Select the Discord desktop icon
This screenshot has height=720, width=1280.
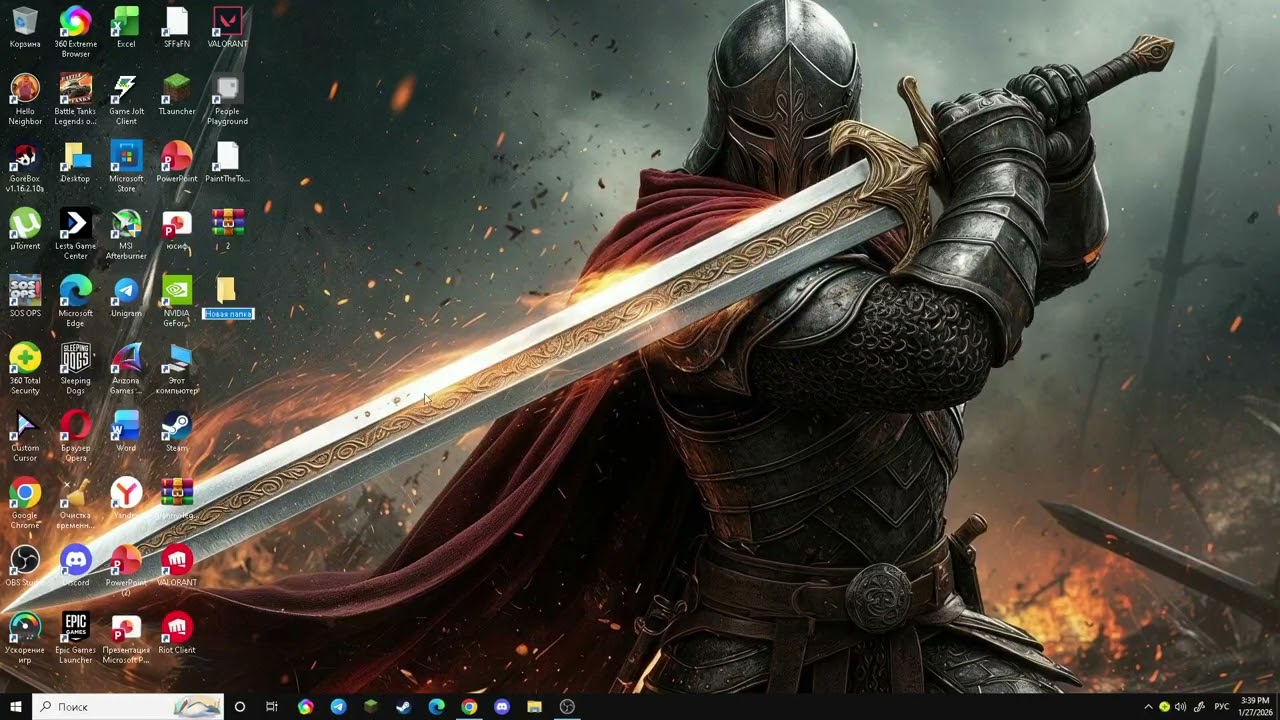coord(76,559)
